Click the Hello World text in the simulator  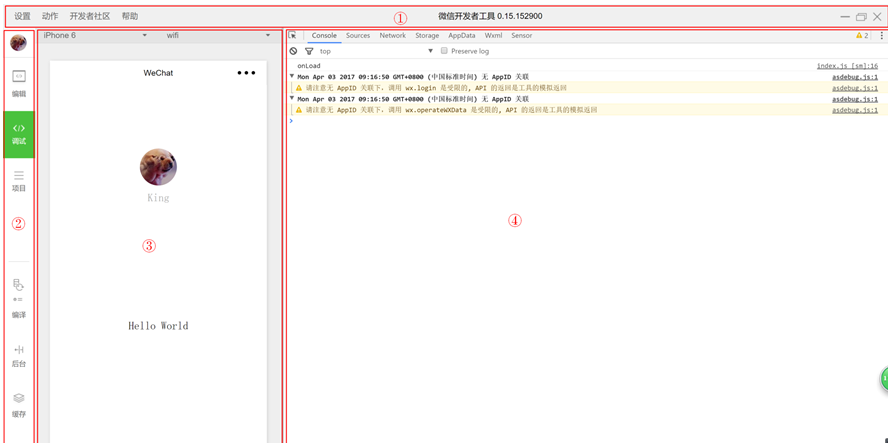[158, 326]
